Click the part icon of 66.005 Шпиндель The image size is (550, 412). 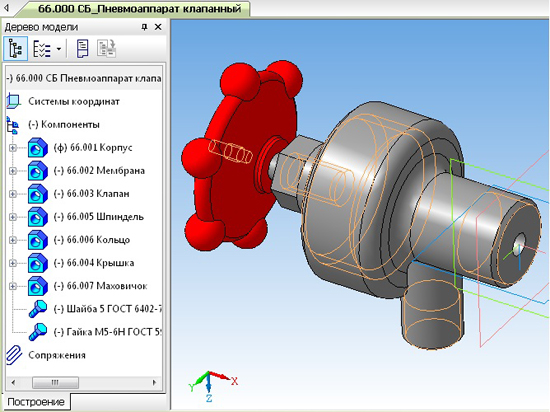(x=38, y=217)
